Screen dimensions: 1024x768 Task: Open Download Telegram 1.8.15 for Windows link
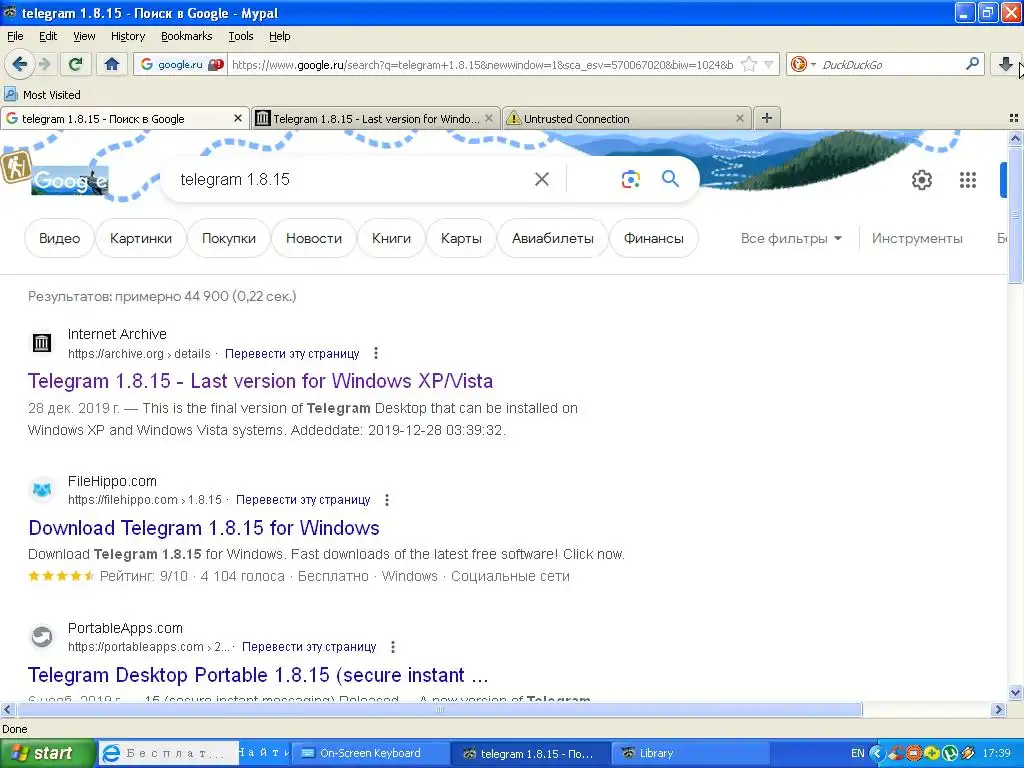204,528
